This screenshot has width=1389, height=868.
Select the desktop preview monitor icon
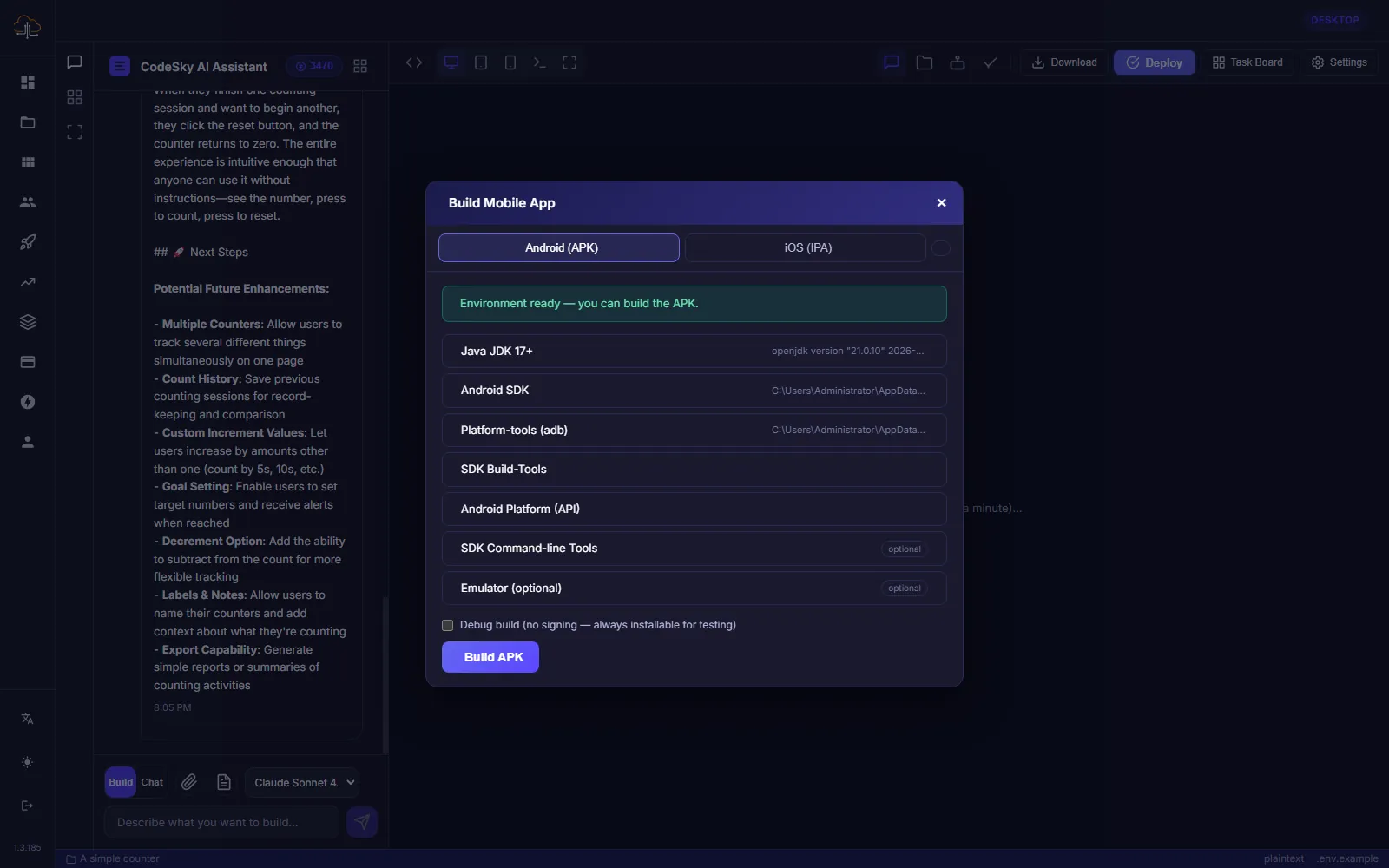[x=451, y=62]
